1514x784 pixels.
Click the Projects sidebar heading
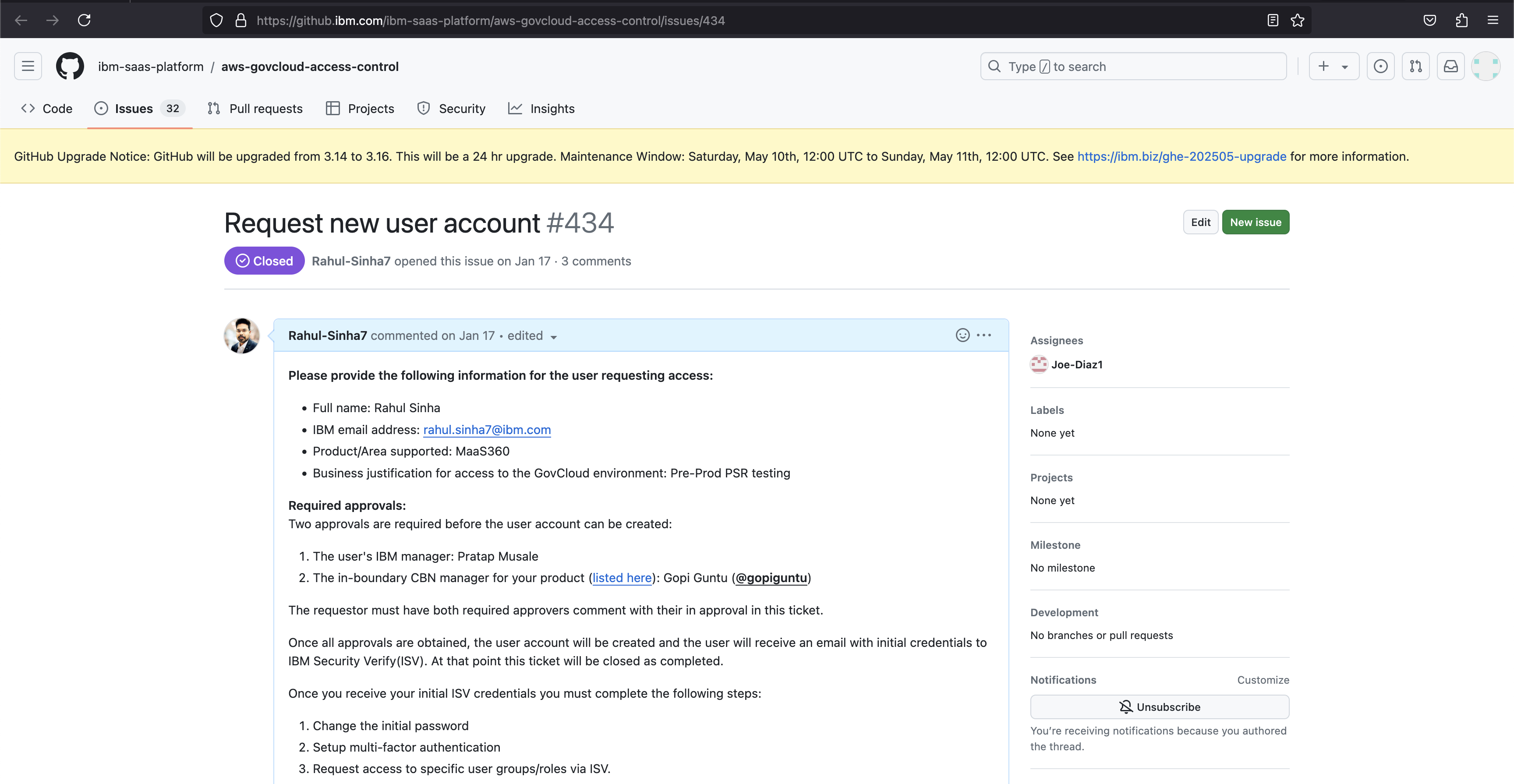(1051, 478)
